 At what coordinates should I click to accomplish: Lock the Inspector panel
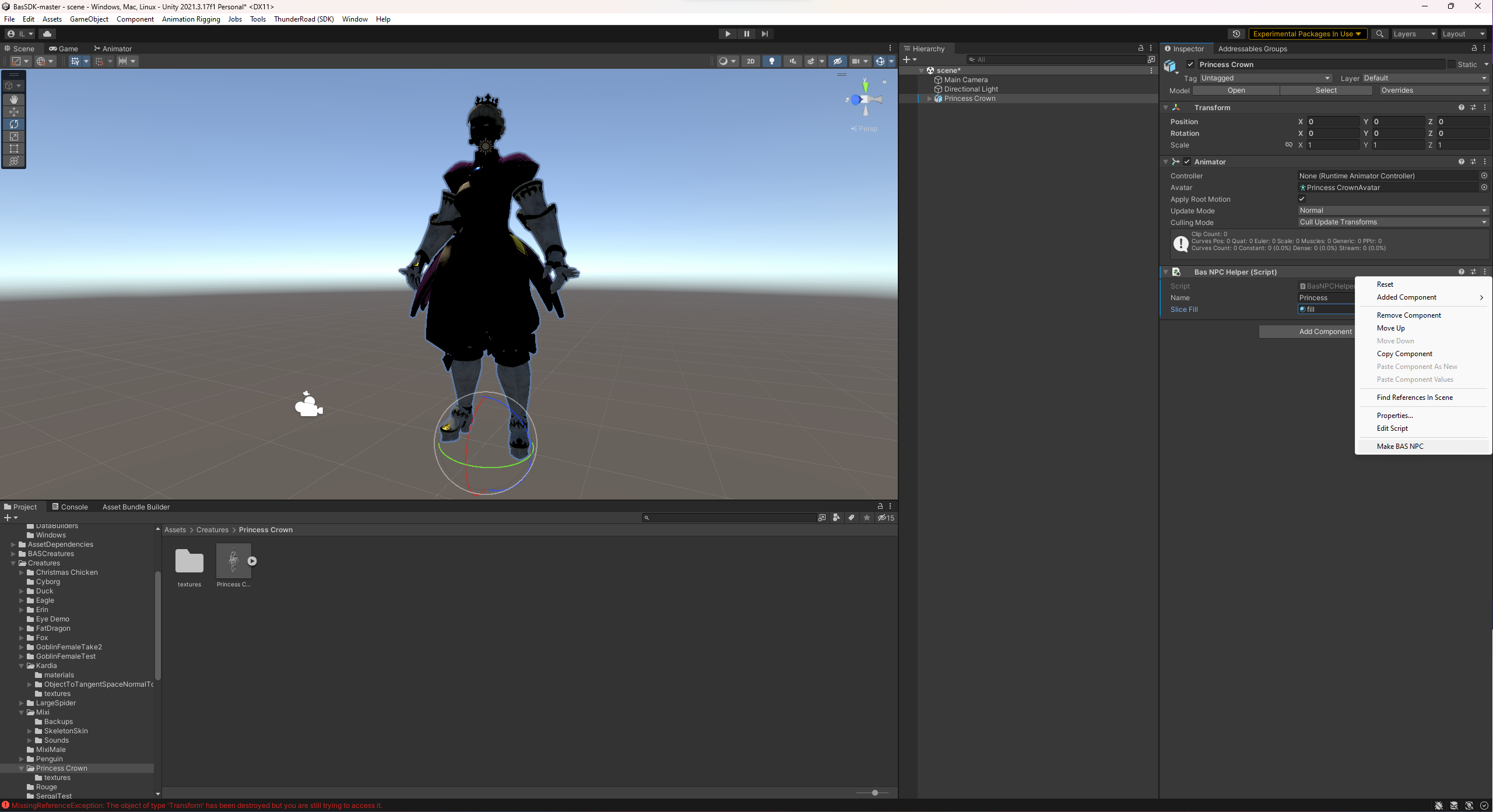[x=1474, y=48]
